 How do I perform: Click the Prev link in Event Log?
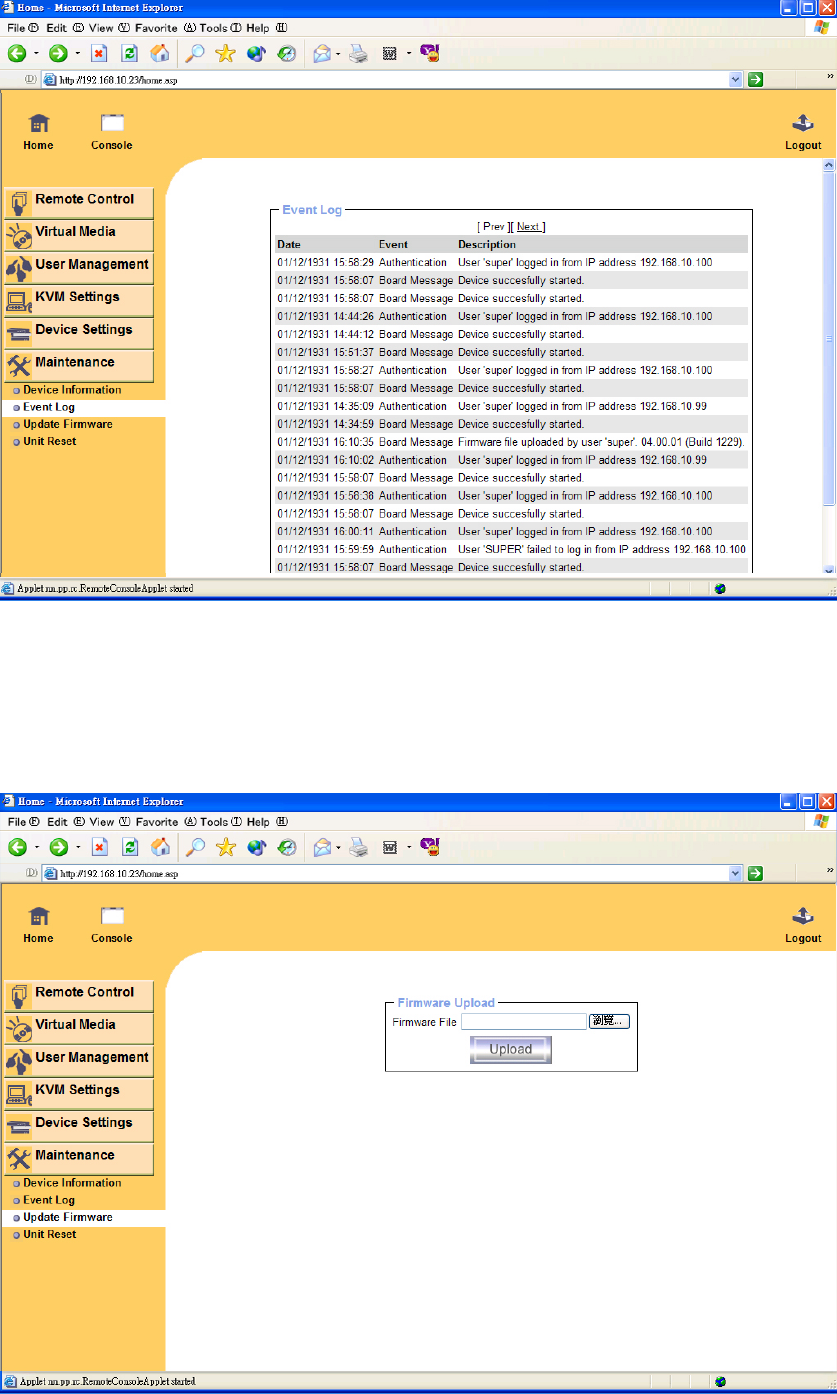tap(494, 227)
